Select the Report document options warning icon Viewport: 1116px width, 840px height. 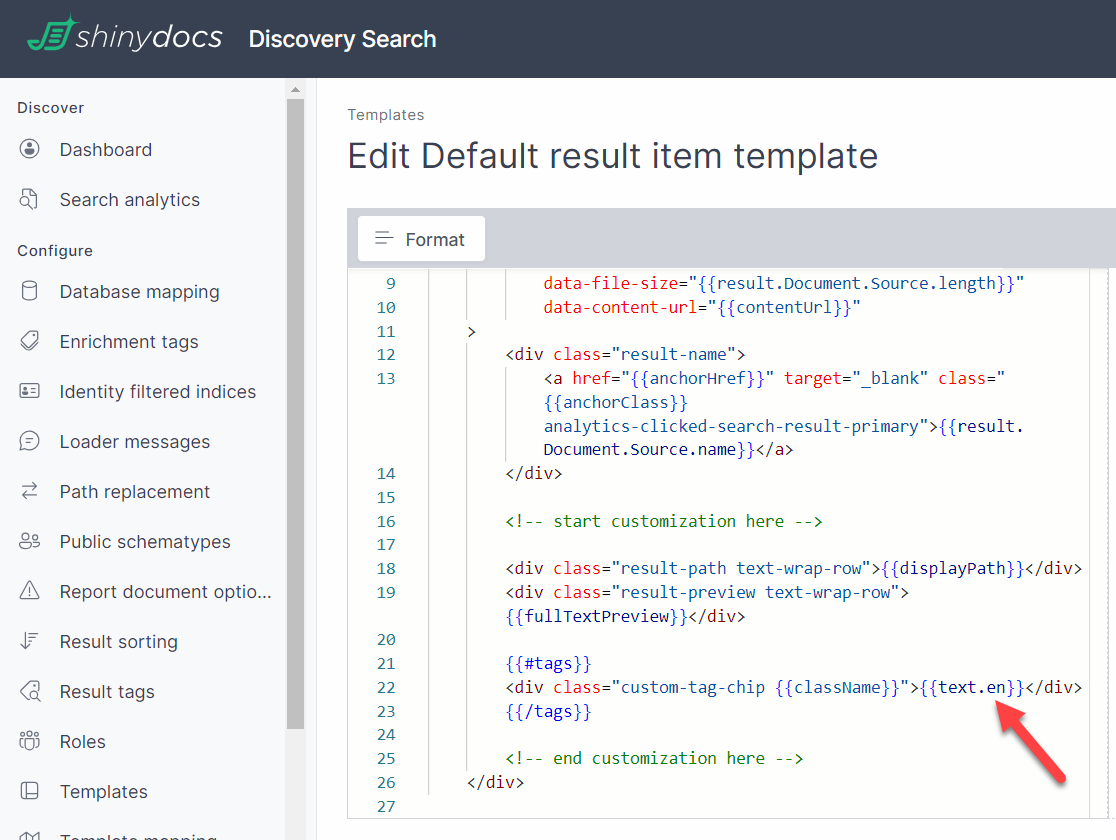(x=30, y=591)
